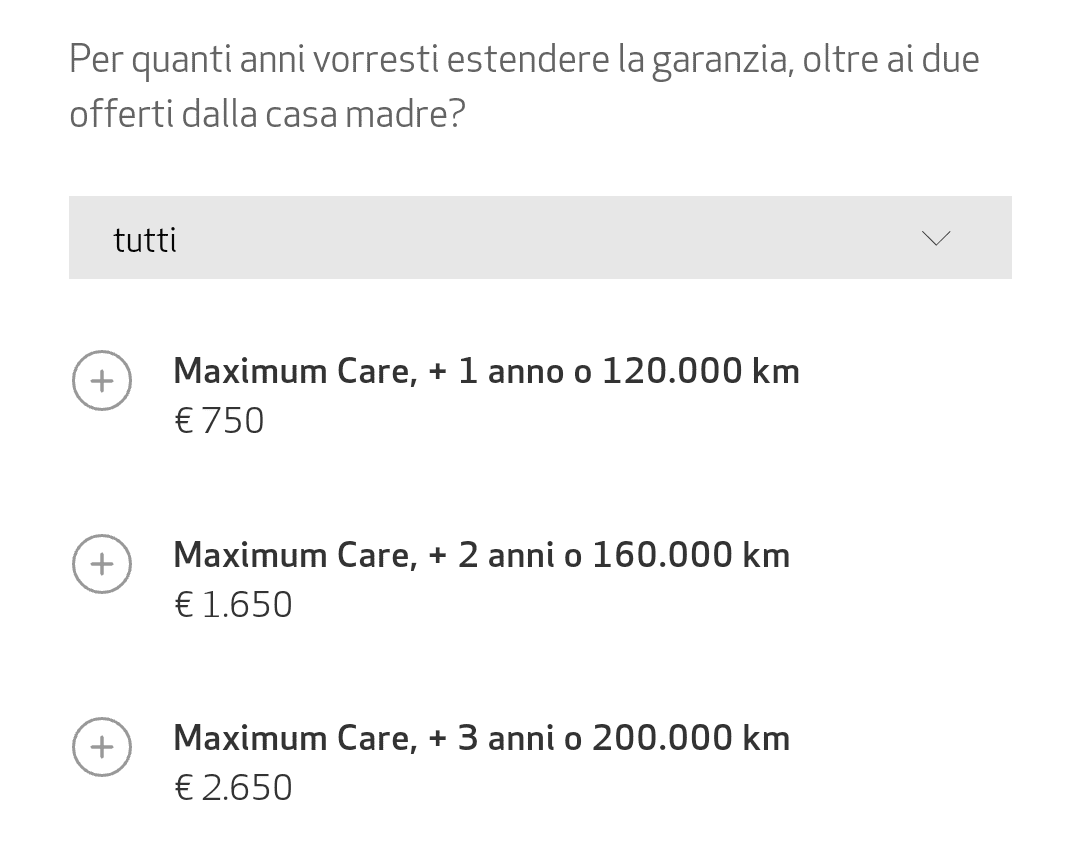Image resolution: width=1080 pixels, height=861 pixels.
Task: Click the chevron arrow in the tutti dropdown
Action: click(x=936, y=238)
